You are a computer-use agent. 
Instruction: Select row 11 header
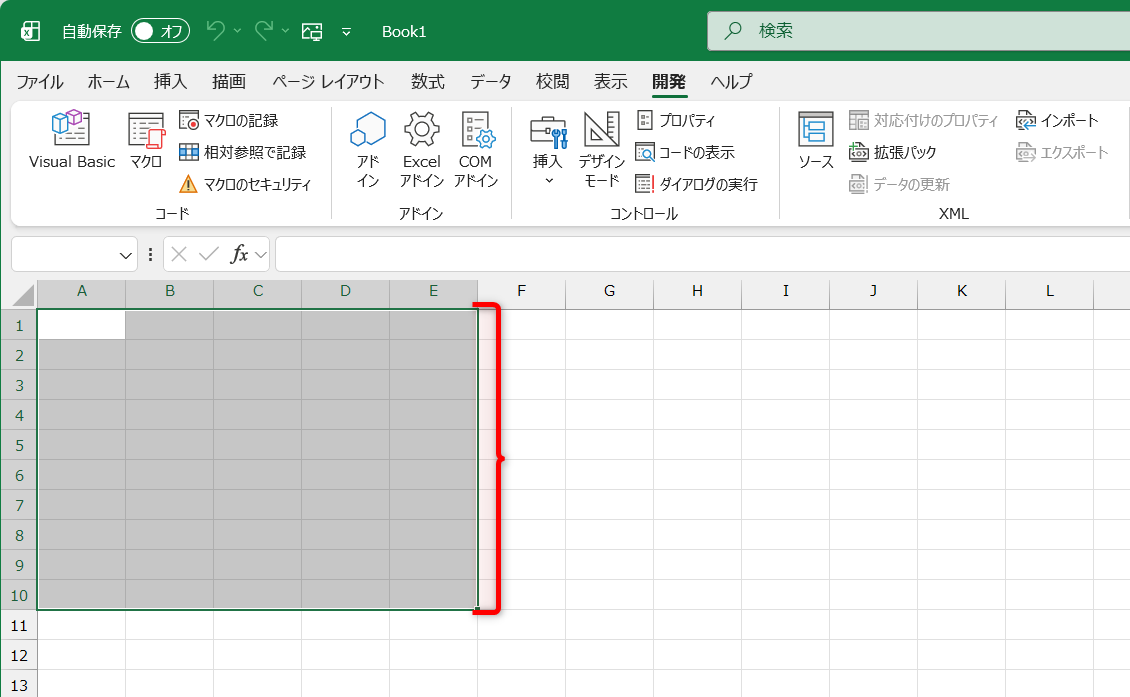(19, 626)
